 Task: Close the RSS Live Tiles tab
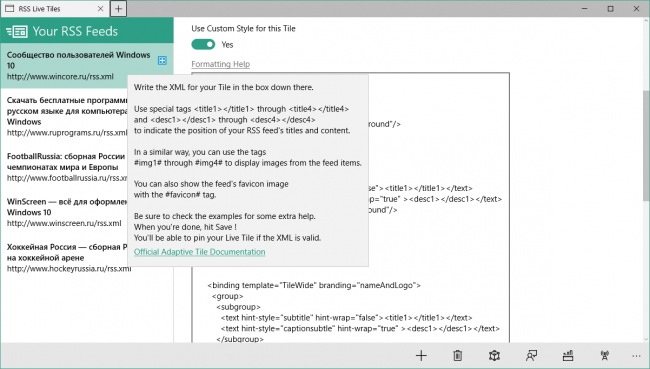[100, 9]
